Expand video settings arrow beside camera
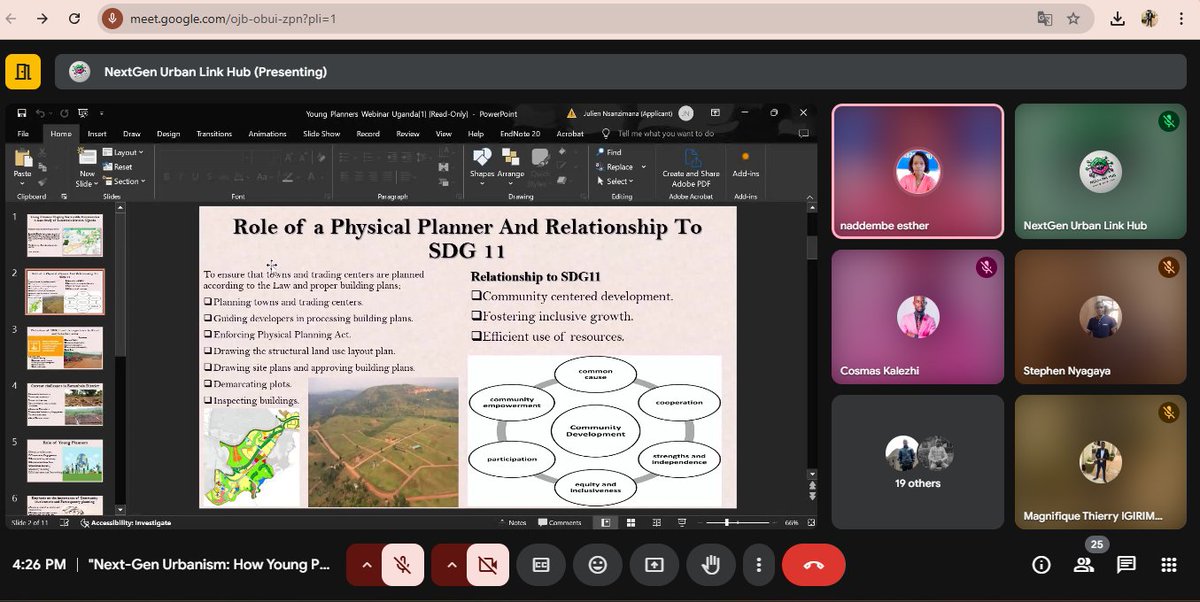The image size is (1200, 602). 451,565
